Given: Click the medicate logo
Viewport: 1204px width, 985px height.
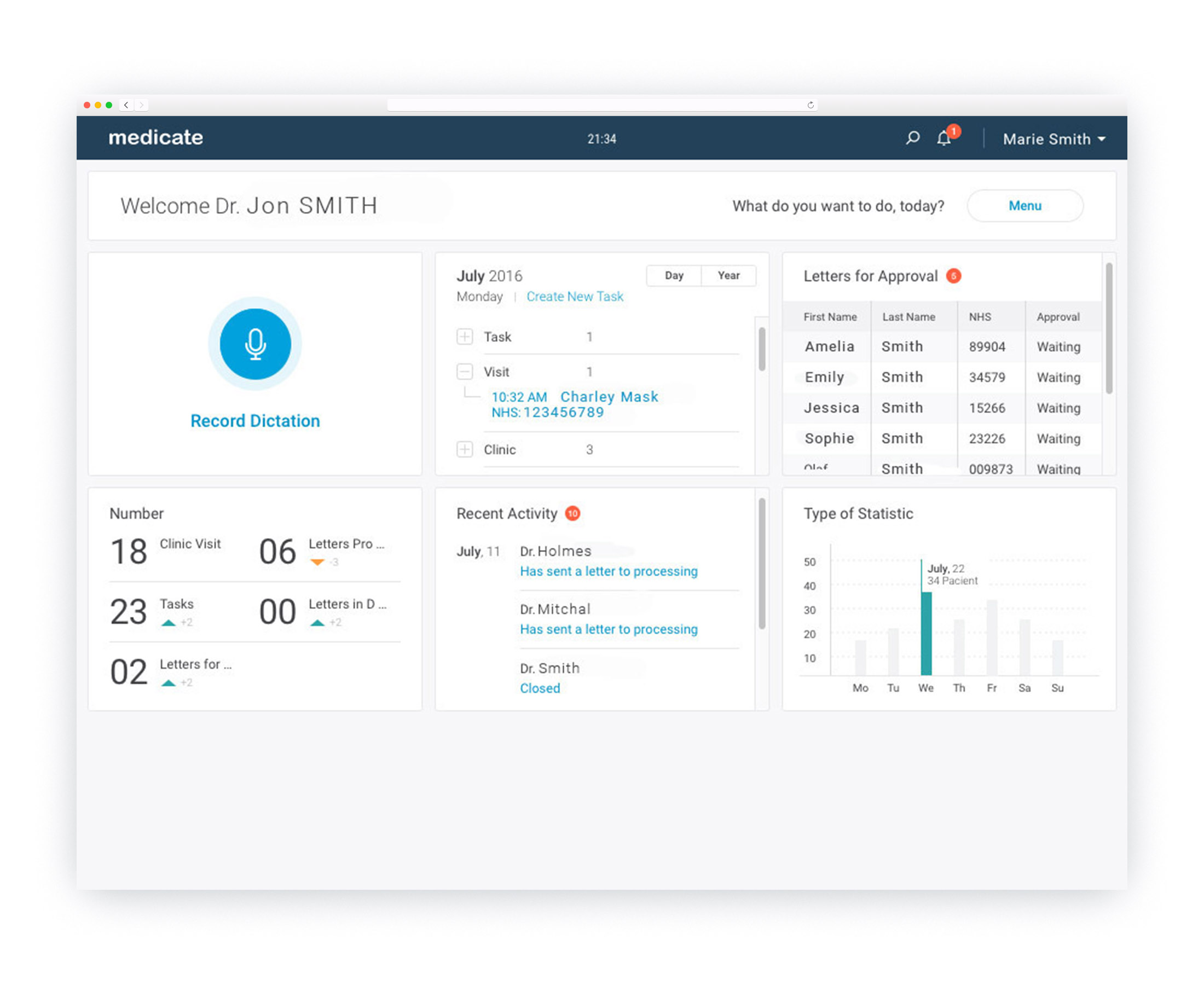Looking at the screenshot, I should (155, 138).
